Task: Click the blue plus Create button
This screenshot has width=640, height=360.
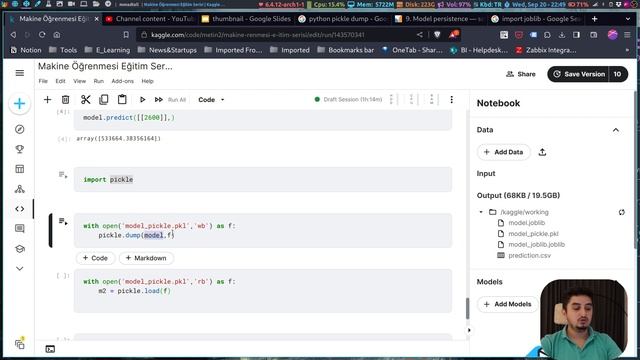Action: pyautogui.click(x=20, y=104)
